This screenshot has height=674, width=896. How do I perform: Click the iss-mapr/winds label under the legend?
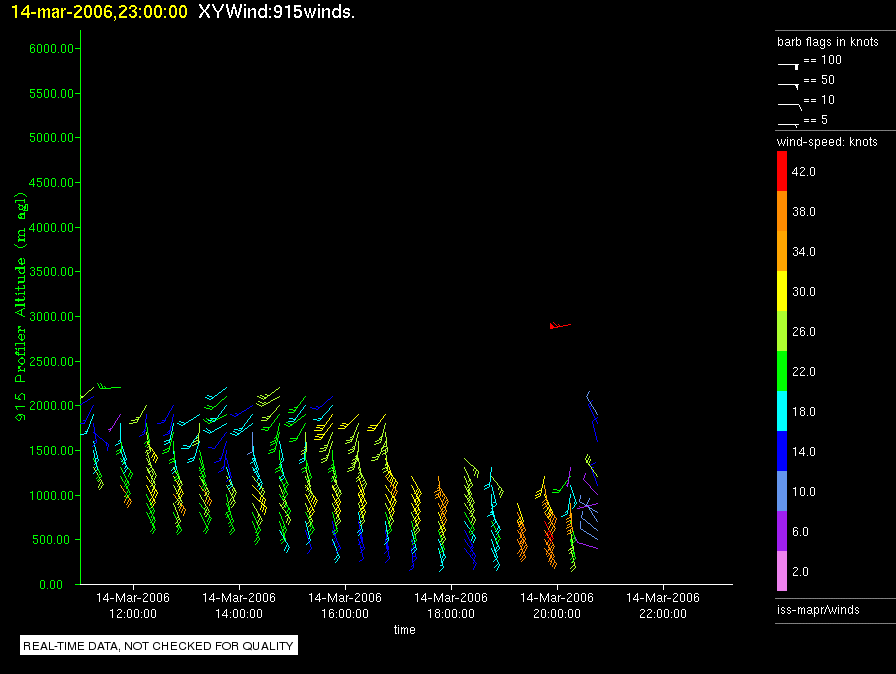pos(818,609)
